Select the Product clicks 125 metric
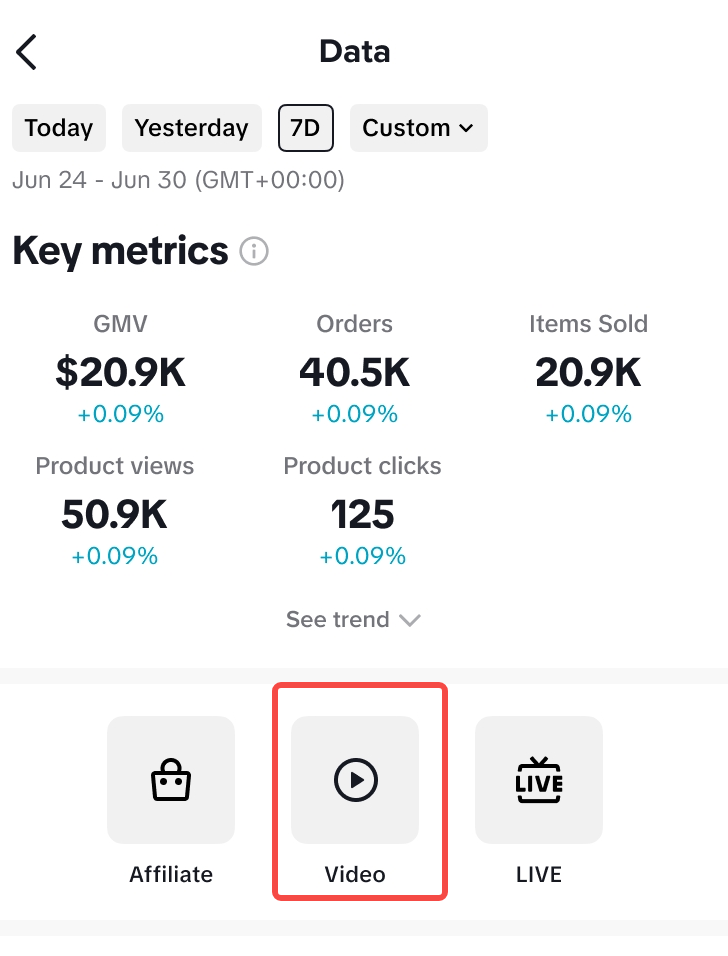This screenshot has height=956, width=728. coord(362,514)
